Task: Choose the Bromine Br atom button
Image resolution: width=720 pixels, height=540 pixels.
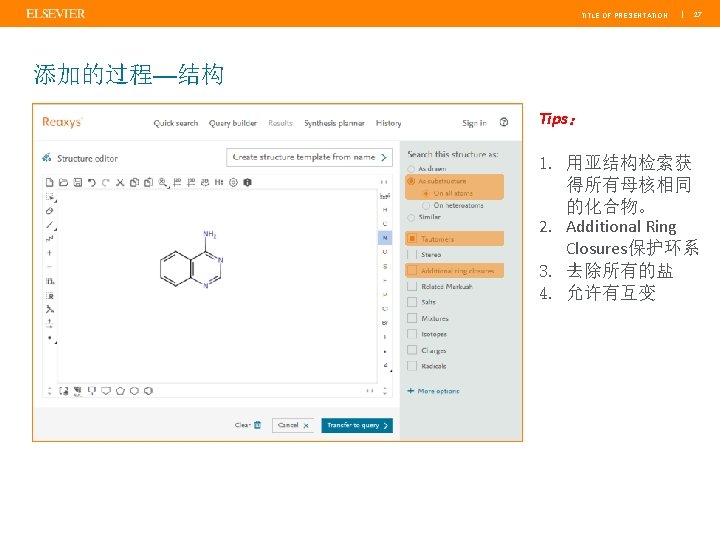Action: click(385, 323)
